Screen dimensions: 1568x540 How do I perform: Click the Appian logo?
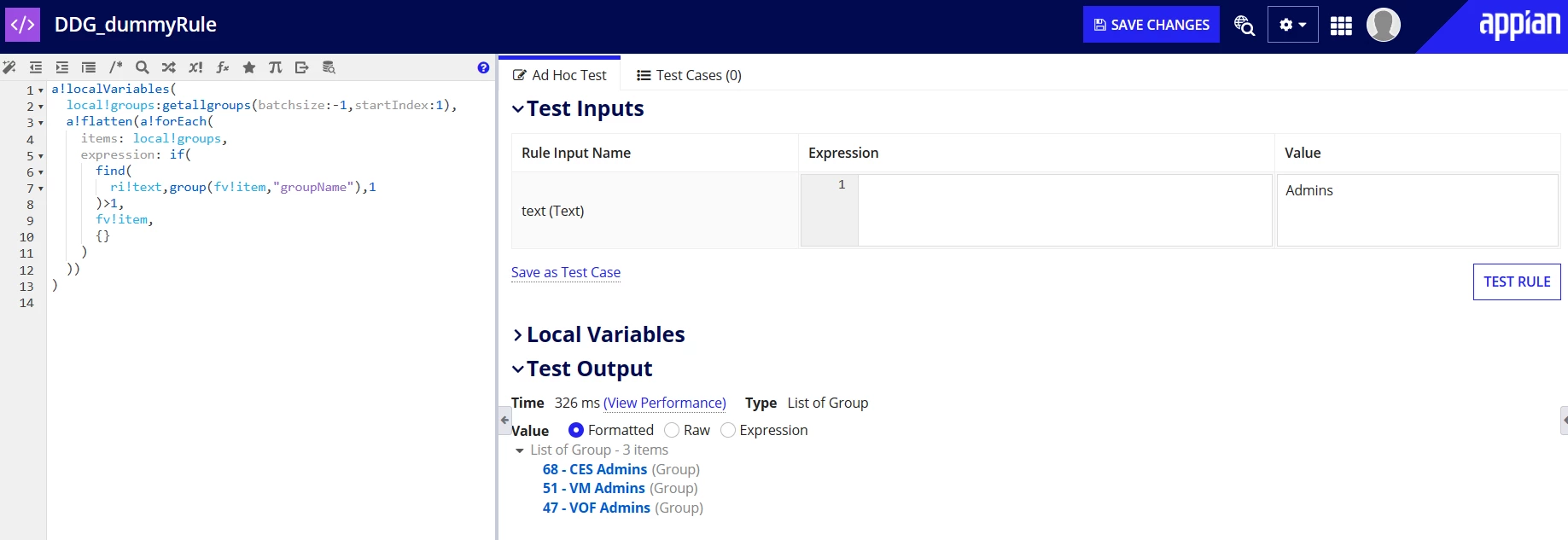pyautogui.click(x=1519, y=25)
